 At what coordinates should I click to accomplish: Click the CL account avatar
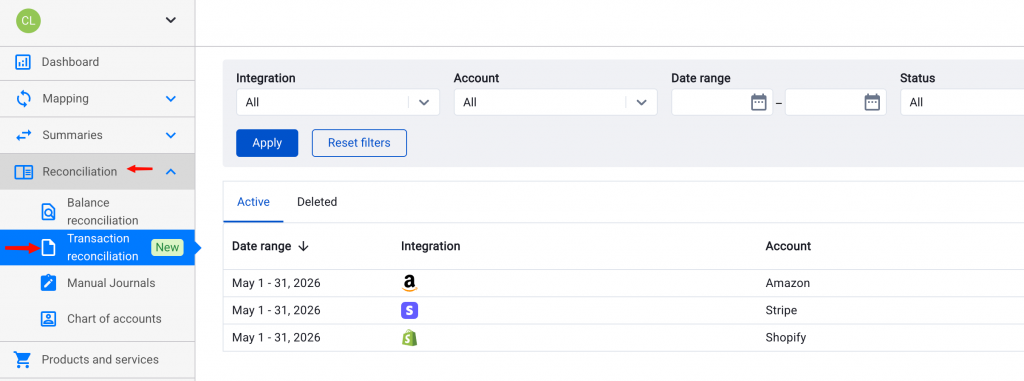pyautogui.click(x=28, y=20)
